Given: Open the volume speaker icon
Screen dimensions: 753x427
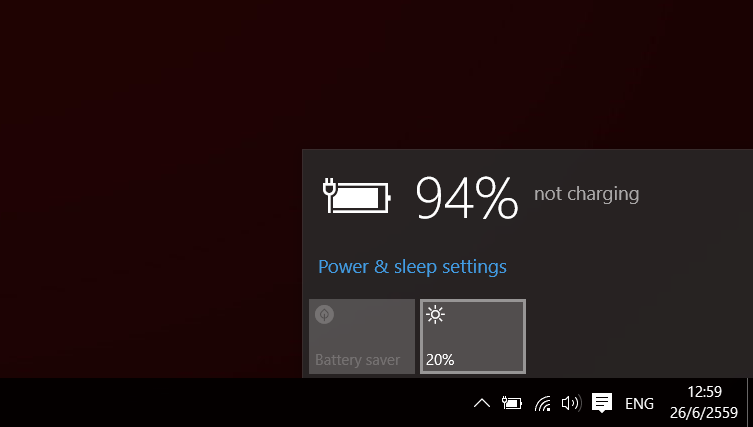Looking at the screenshot, I should pos(571,403).
